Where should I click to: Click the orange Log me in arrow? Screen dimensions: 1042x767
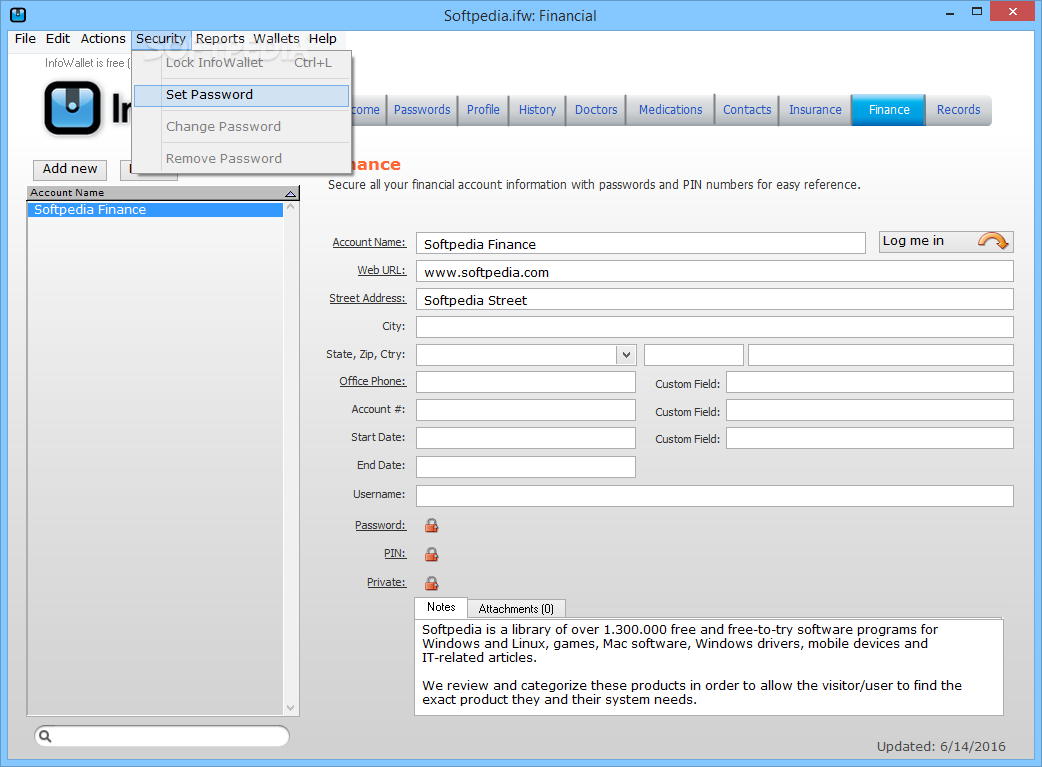click(x=993, y=241)
